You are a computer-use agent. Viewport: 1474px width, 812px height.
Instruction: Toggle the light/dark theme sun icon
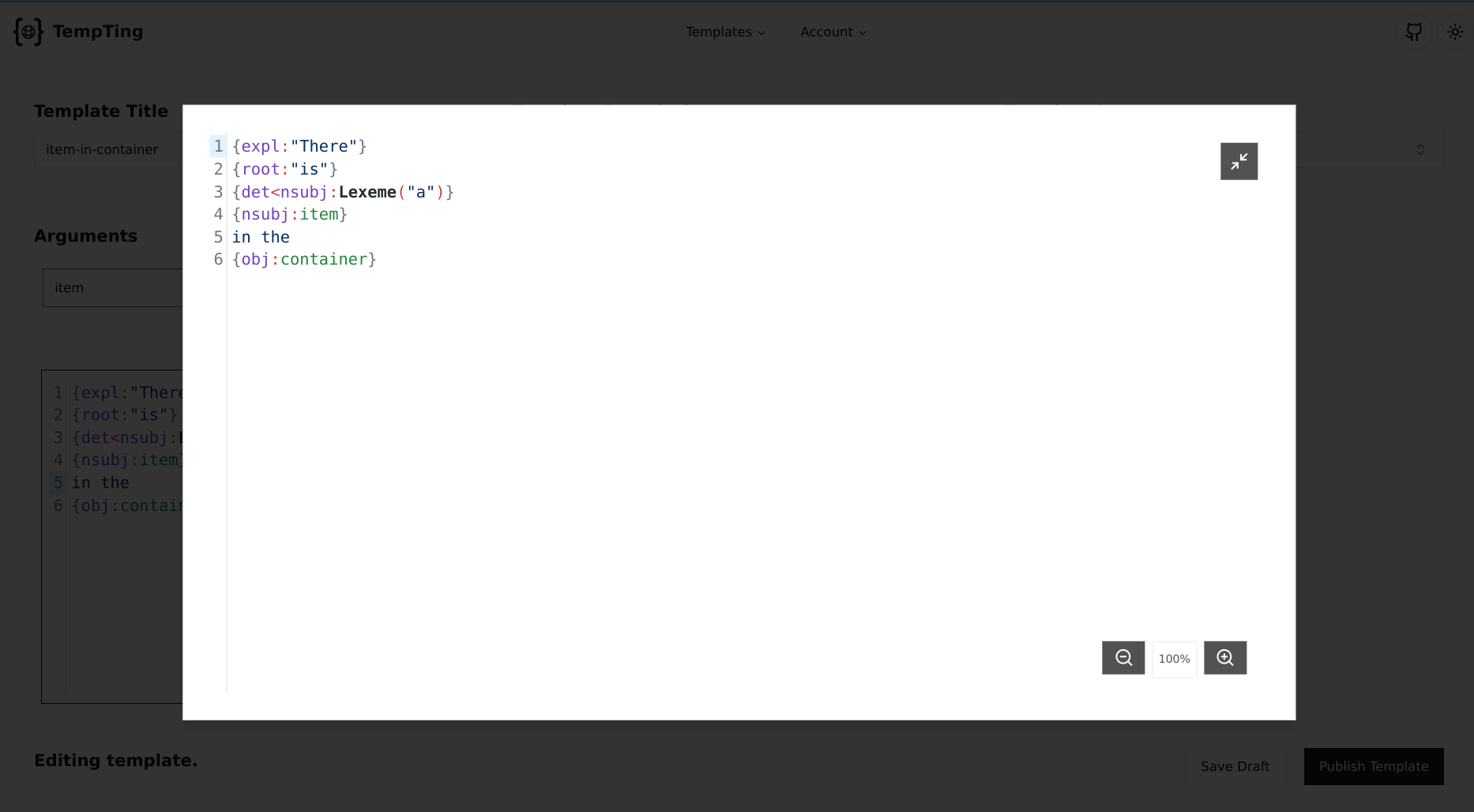[x=1454, y=32]
